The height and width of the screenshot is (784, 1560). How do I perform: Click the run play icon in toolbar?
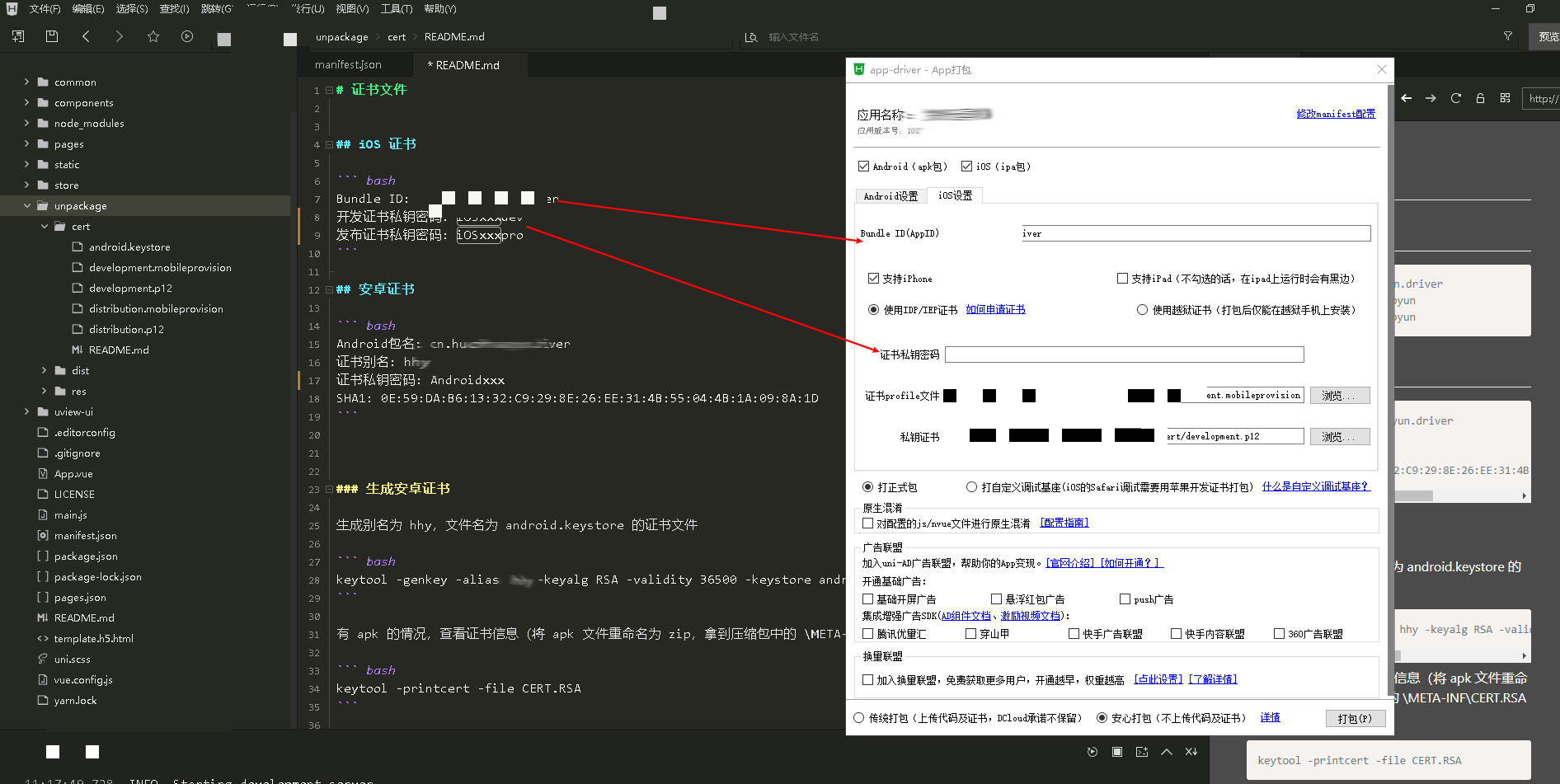(x=187, y=36)
